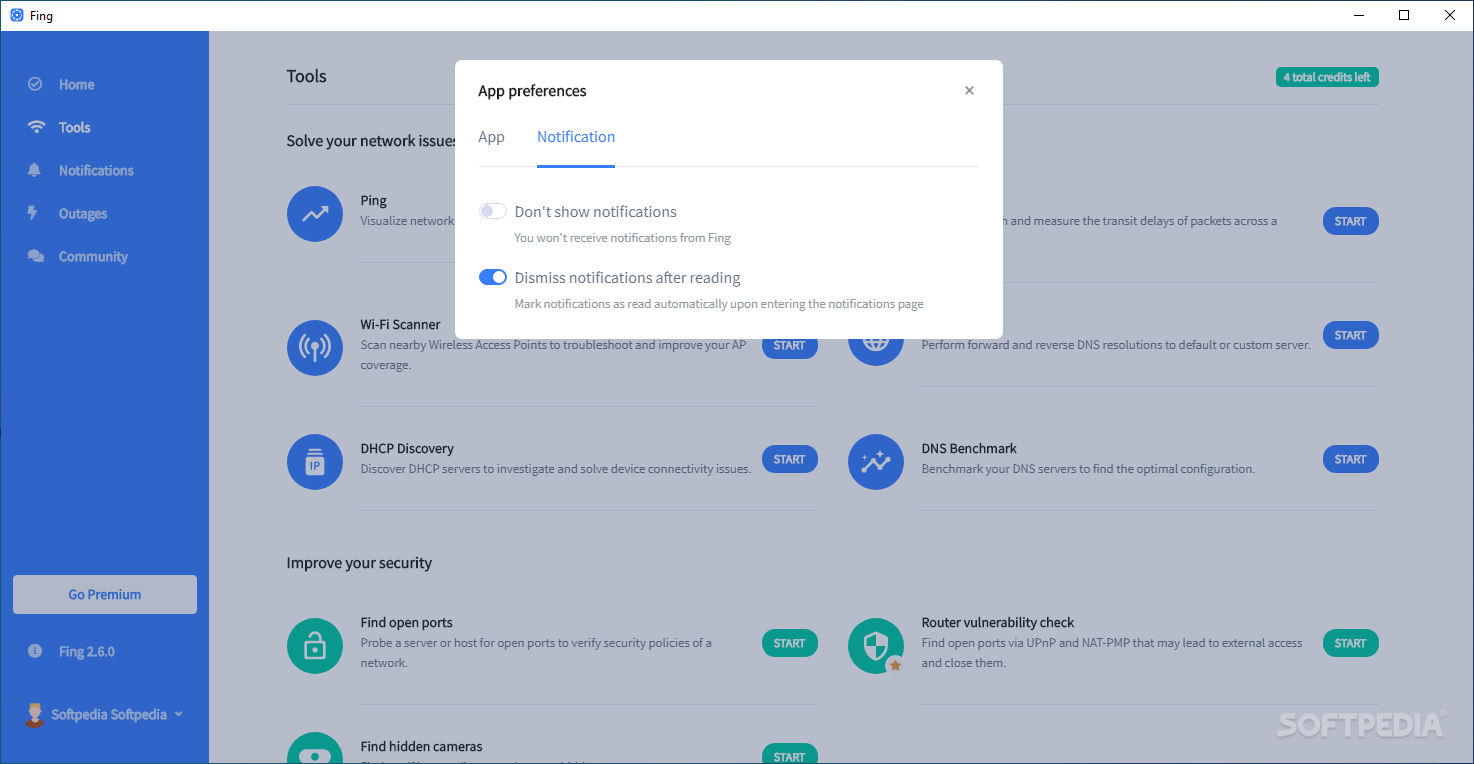Image resolution: width=1474 pixels, height=764 pixels.
Task: Toggle Don't show notifications switch
Action: pyautogui.click(x=493, y=211)
